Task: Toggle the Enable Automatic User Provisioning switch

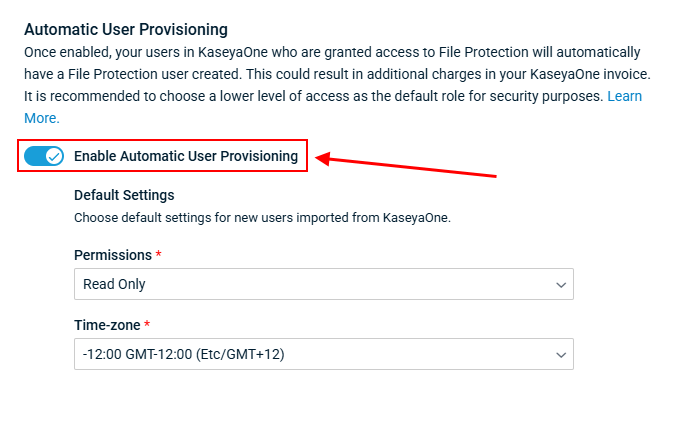Action: pyautogui.click(x=44, y=156)
